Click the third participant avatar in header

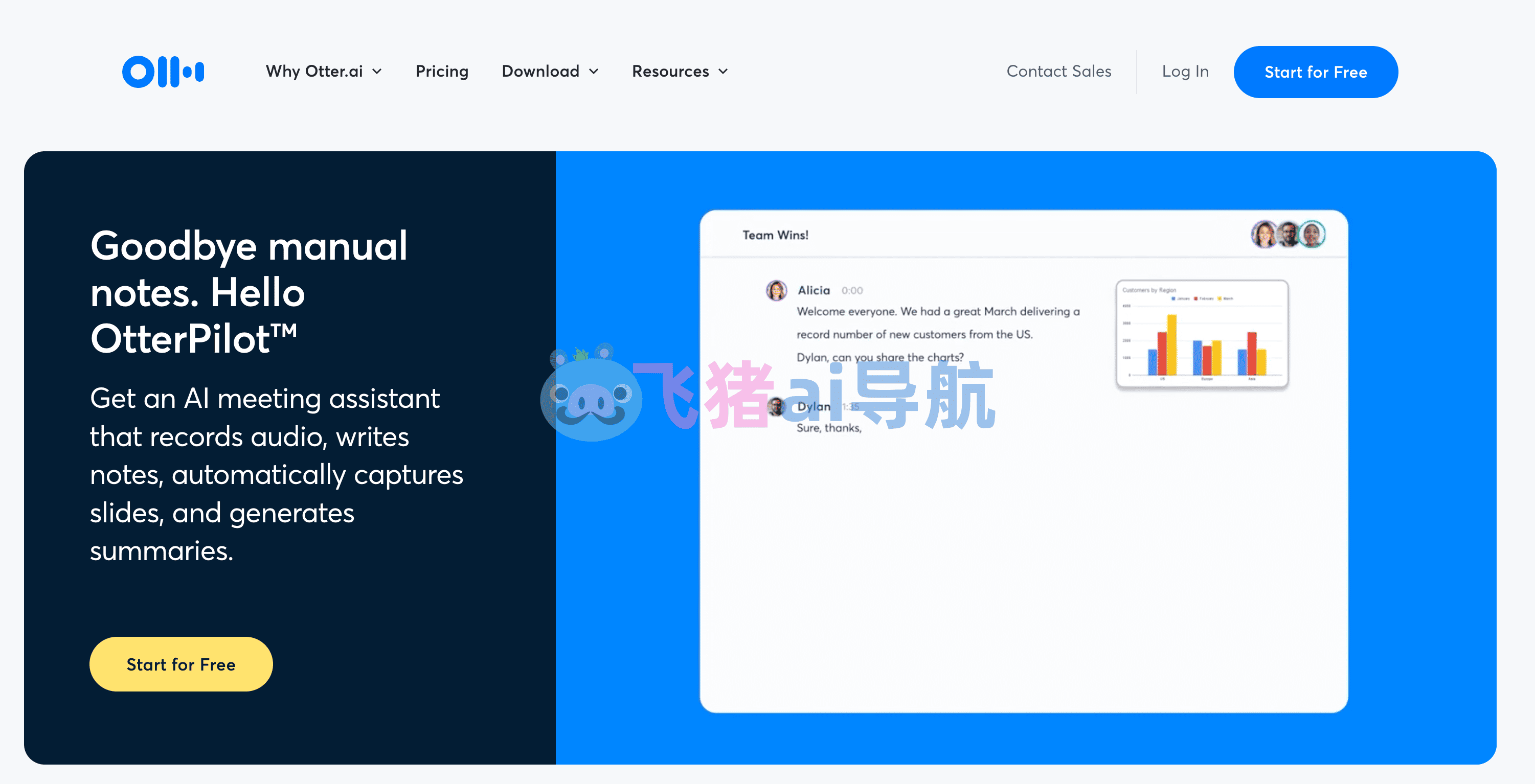click(x=1312, y=234)
